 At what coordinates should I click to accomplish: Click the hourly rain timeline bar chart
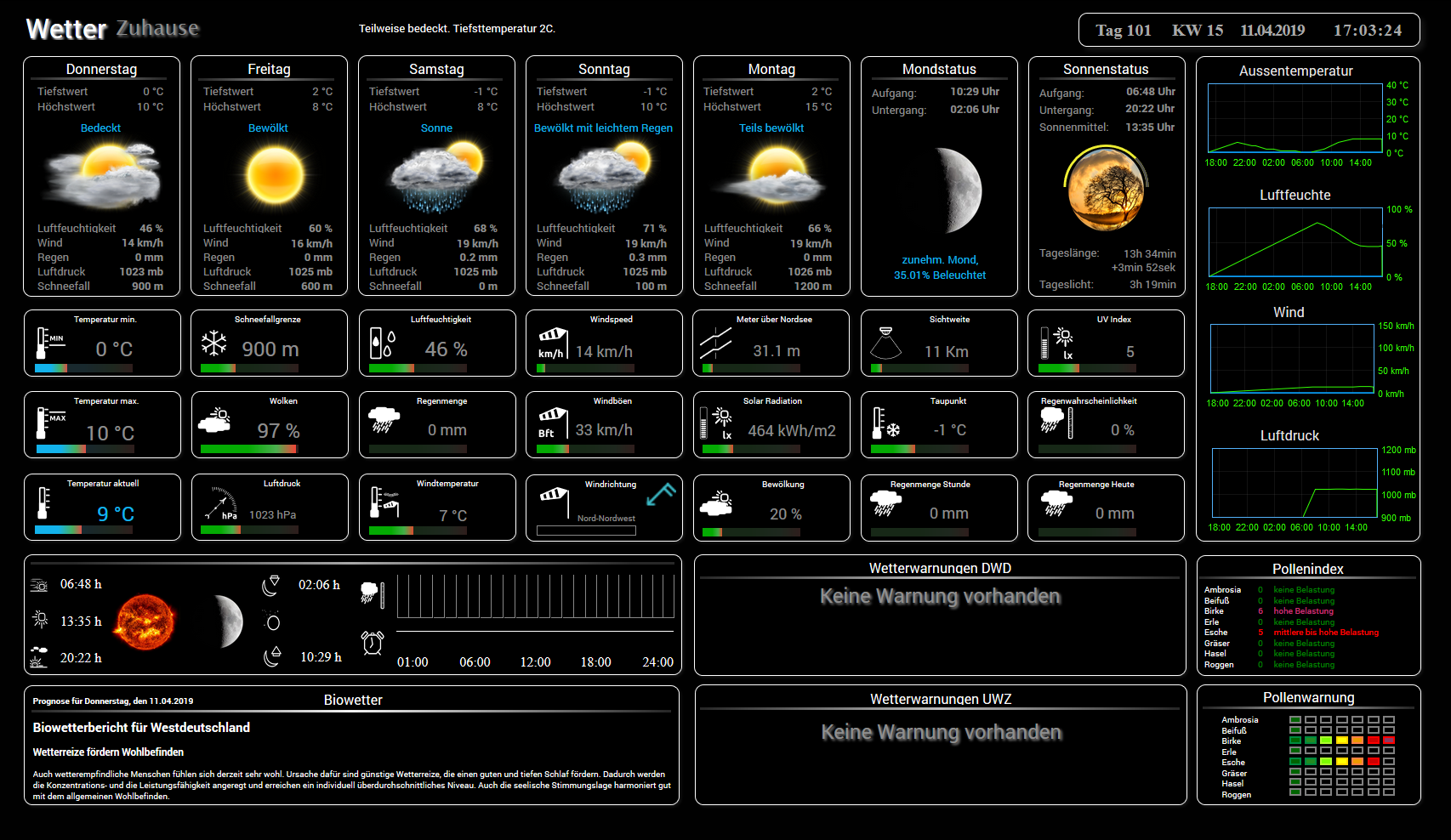[x=536, y=596]
